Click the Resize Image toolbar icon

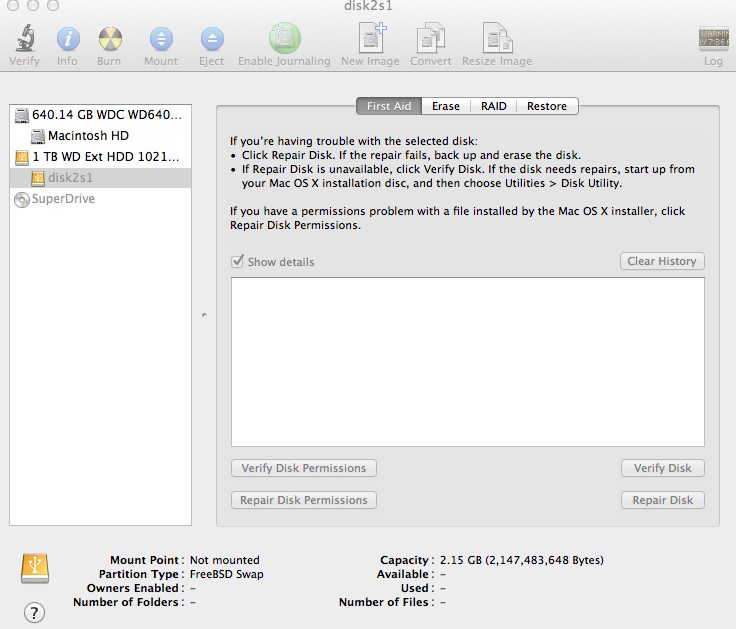(497, 37)
